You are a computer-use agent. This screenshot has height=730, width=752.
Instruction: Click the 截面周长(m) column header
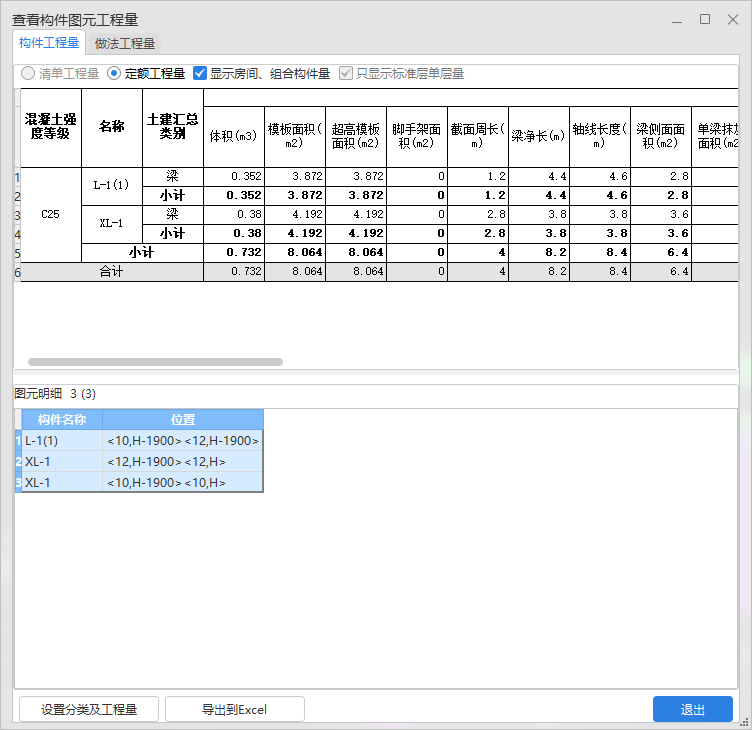(478, 137)
